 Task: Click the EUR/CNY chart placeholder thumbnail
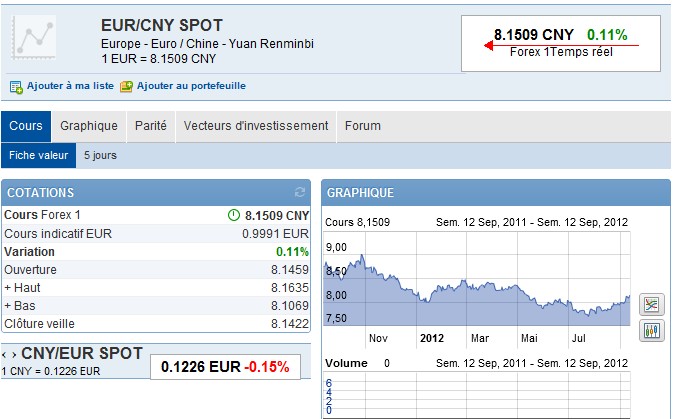coord(34,37)
